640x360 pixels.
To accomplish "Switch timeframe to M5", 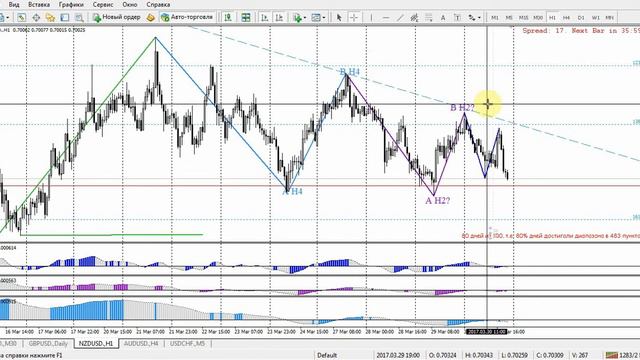I will pyautogui.click(x=509, y=18).
